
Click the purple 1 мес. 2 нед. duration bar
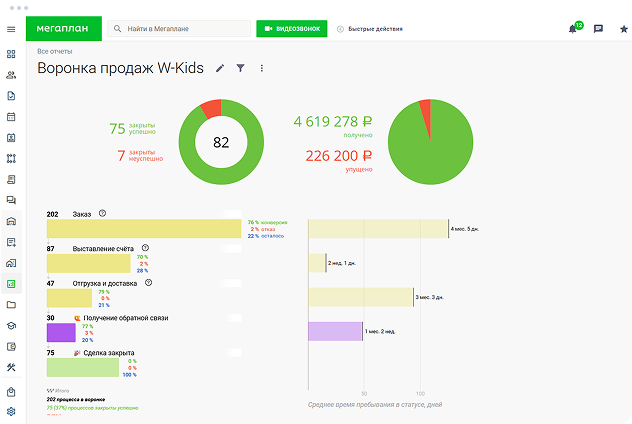click(x=335, y=331)
